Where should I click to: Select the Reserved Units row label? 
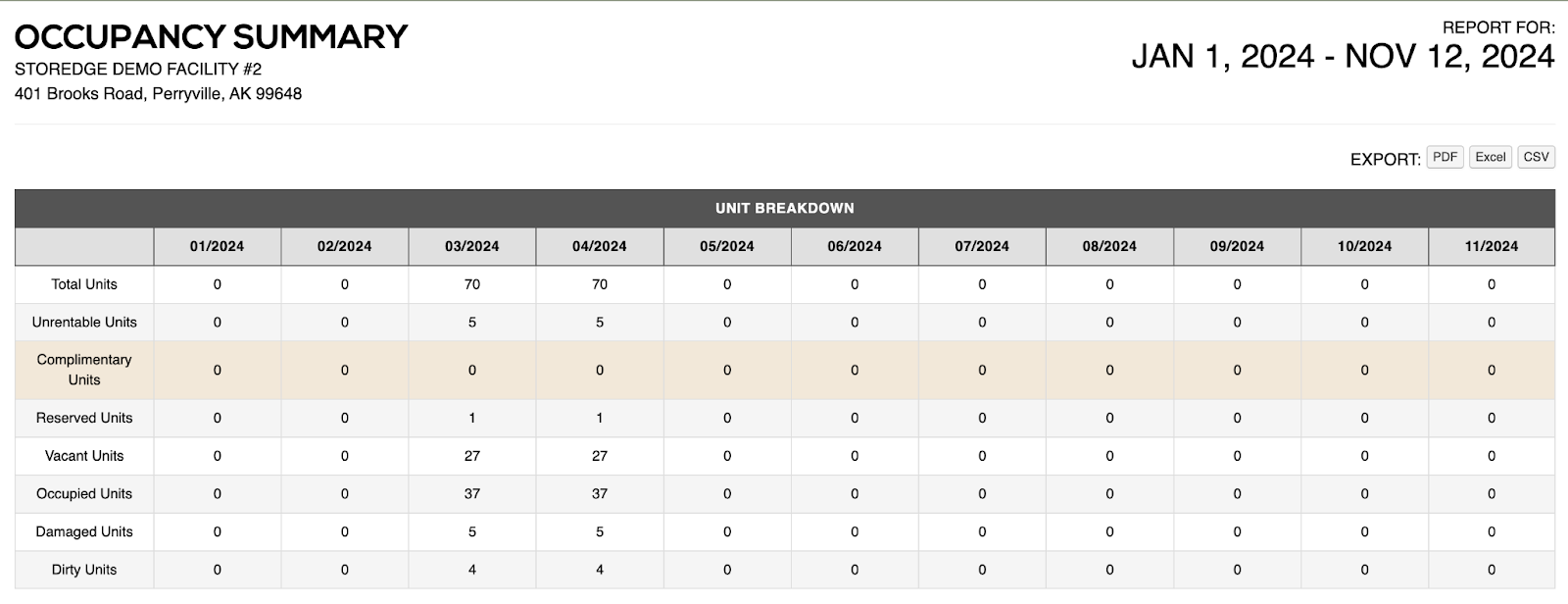pyautogui.click(x=84, y=418)
